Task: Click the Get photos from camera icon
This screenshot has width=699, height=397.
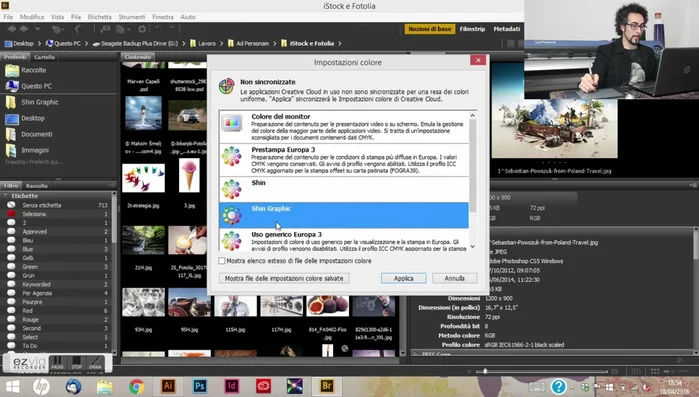Action: 105,29
